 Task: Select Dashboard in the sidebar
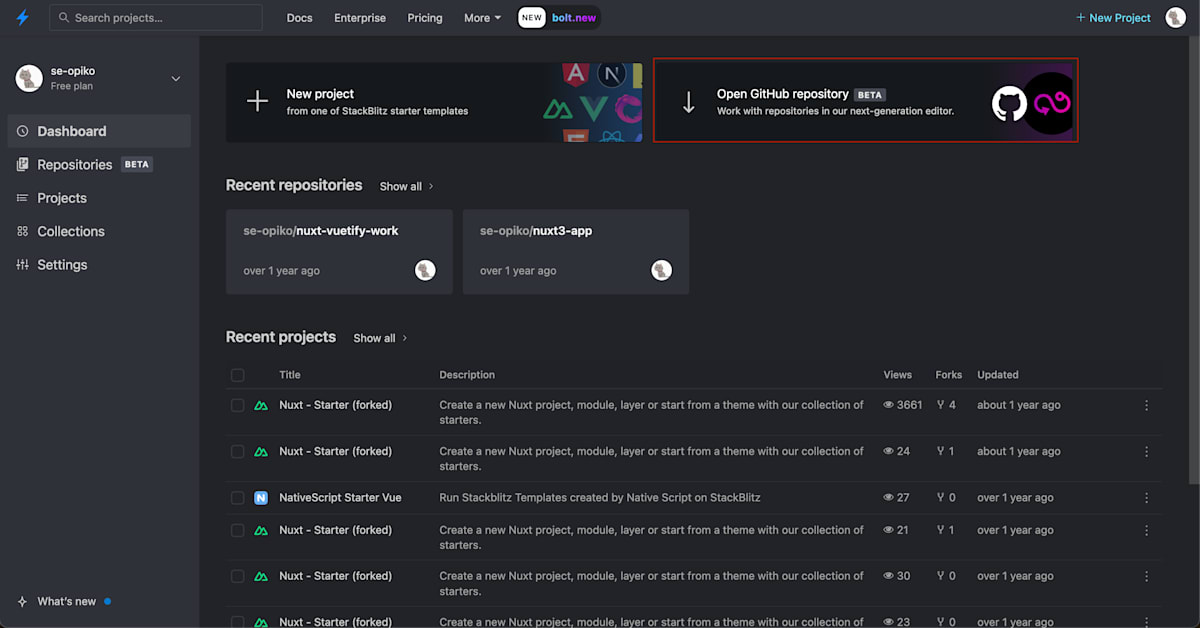(x=99, y=131)
